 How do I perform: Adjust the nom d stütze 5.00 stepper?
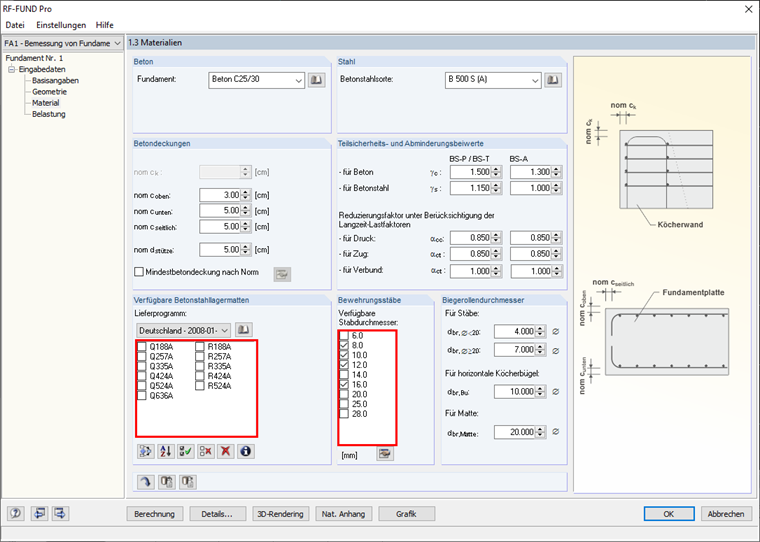pos(245,250)
